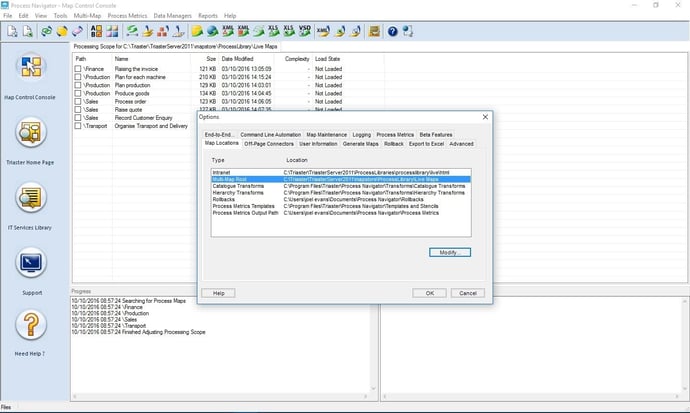Viewport: 690px width, 413px height.
Task: Open the Reports menu
Action: coord(208,15)
